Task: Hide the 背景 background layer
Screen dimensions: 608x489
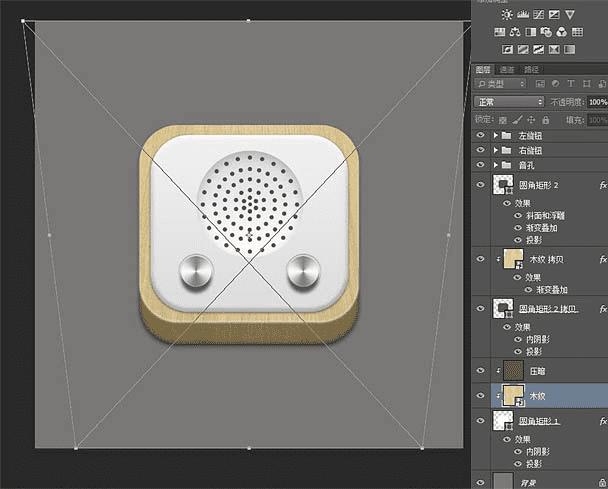Action: tap(480, 482)
